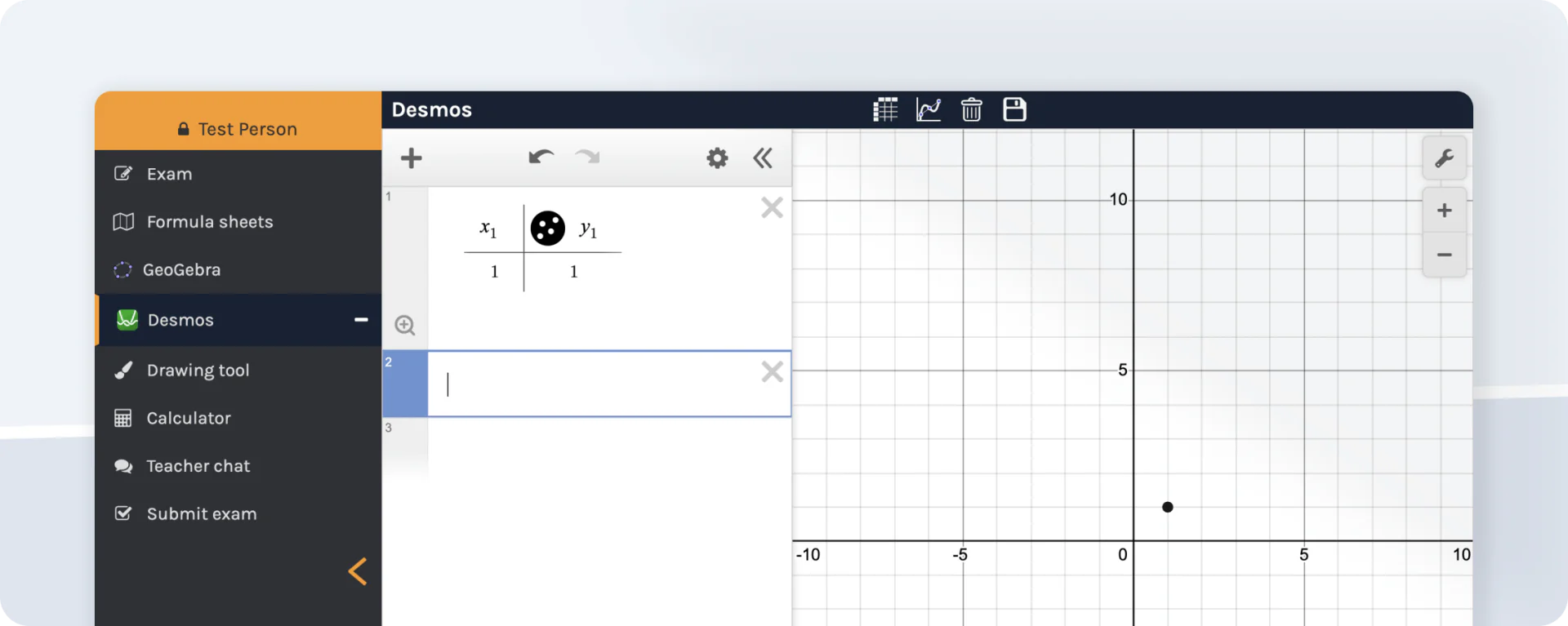Viewport: 1568px width, 626px height.
Task: Click the GeoGebra circle icon
Action: pyautogui.click(x=122, y=270)
